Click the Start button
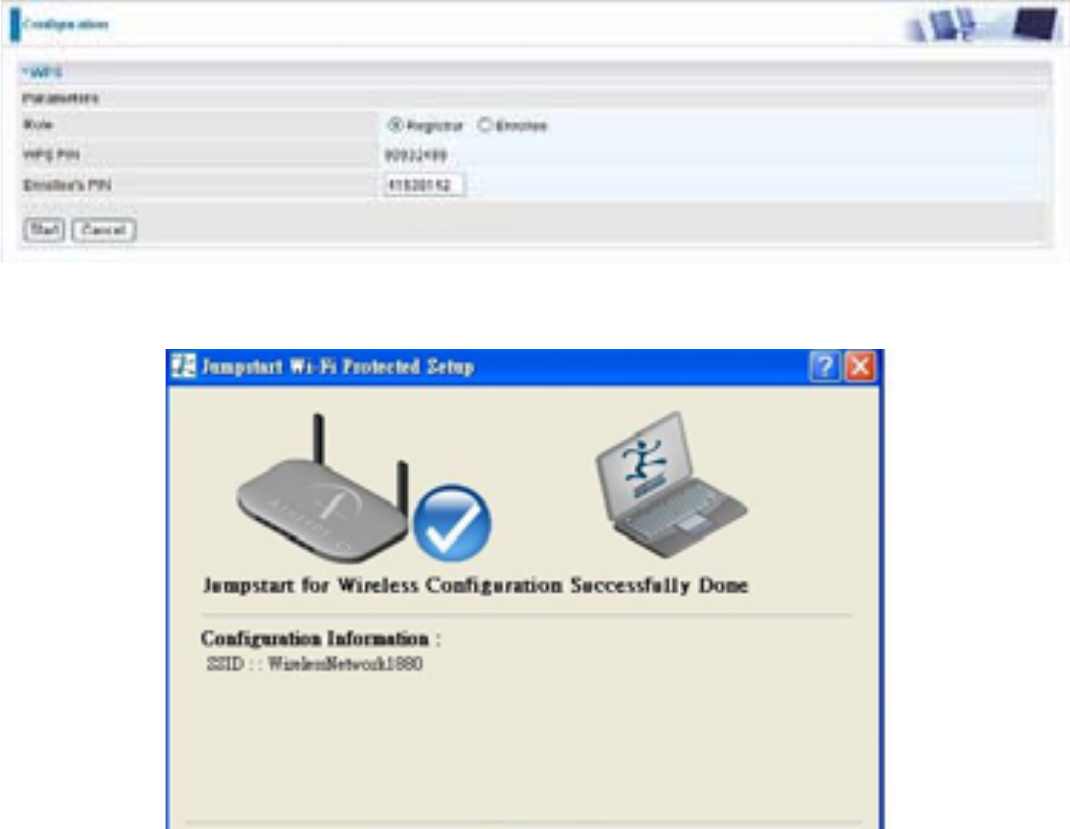The image size is (1070, 829). [44, 230]
